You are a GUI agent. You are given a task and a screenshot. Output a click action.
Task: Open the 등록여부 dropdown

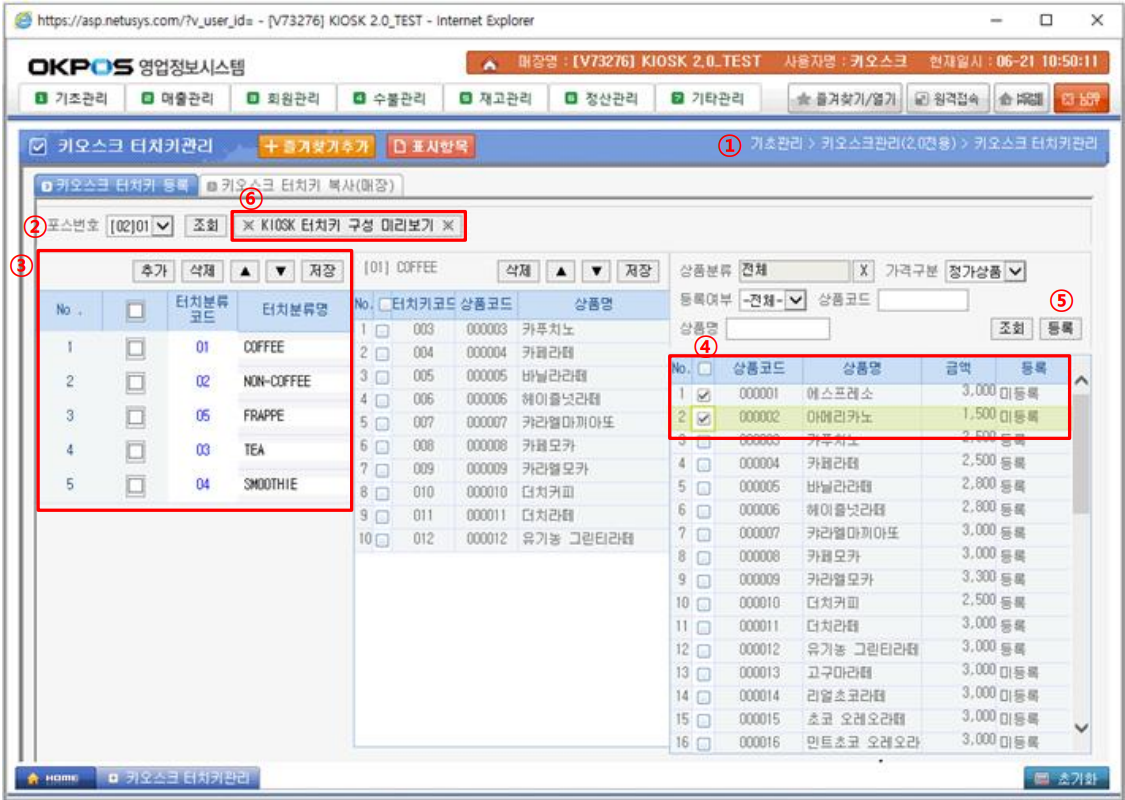tap(796, 300)
